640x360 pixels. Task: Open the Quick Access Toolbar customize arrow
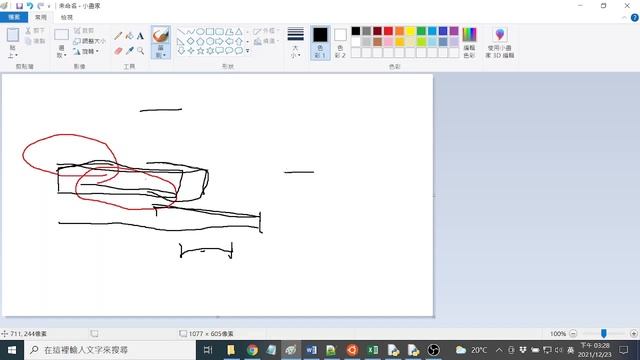pos(49,6)
